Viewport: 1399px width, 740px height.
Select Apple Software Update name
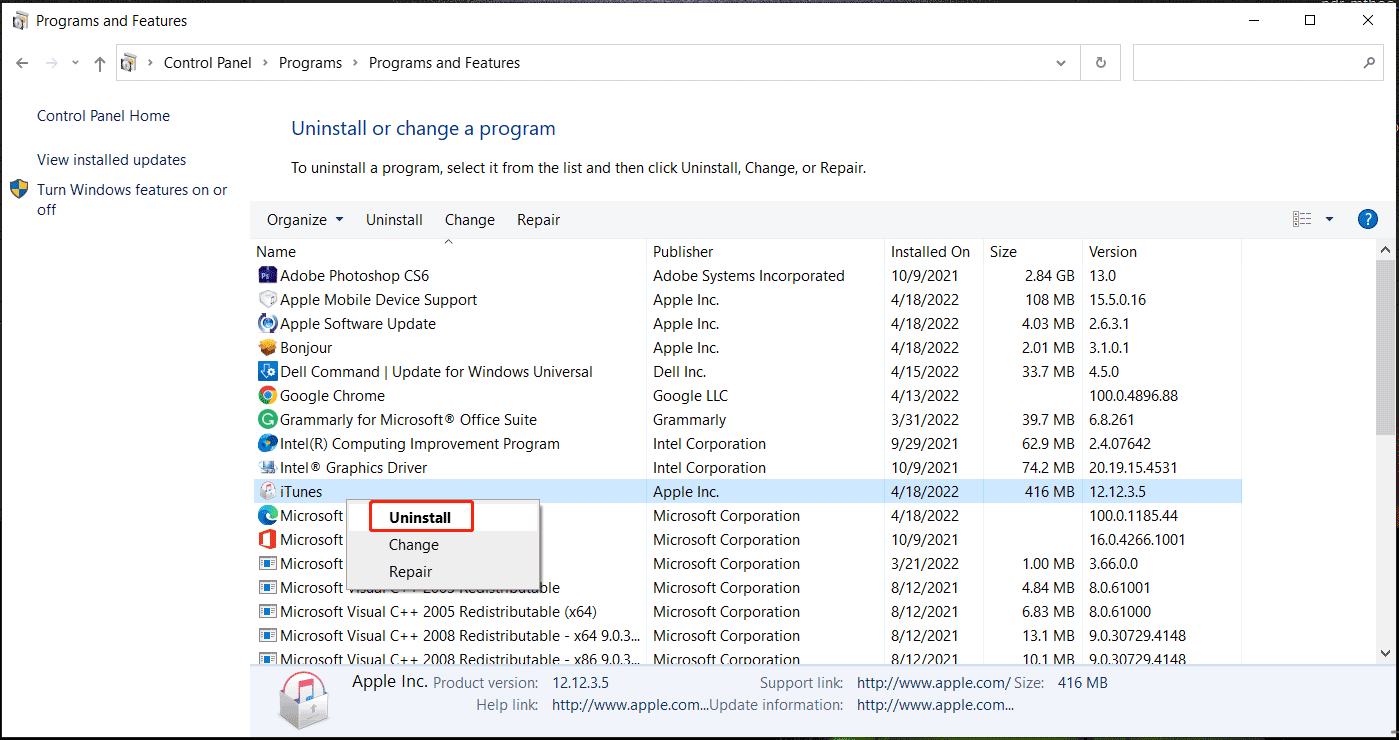[x=358, y=323]
